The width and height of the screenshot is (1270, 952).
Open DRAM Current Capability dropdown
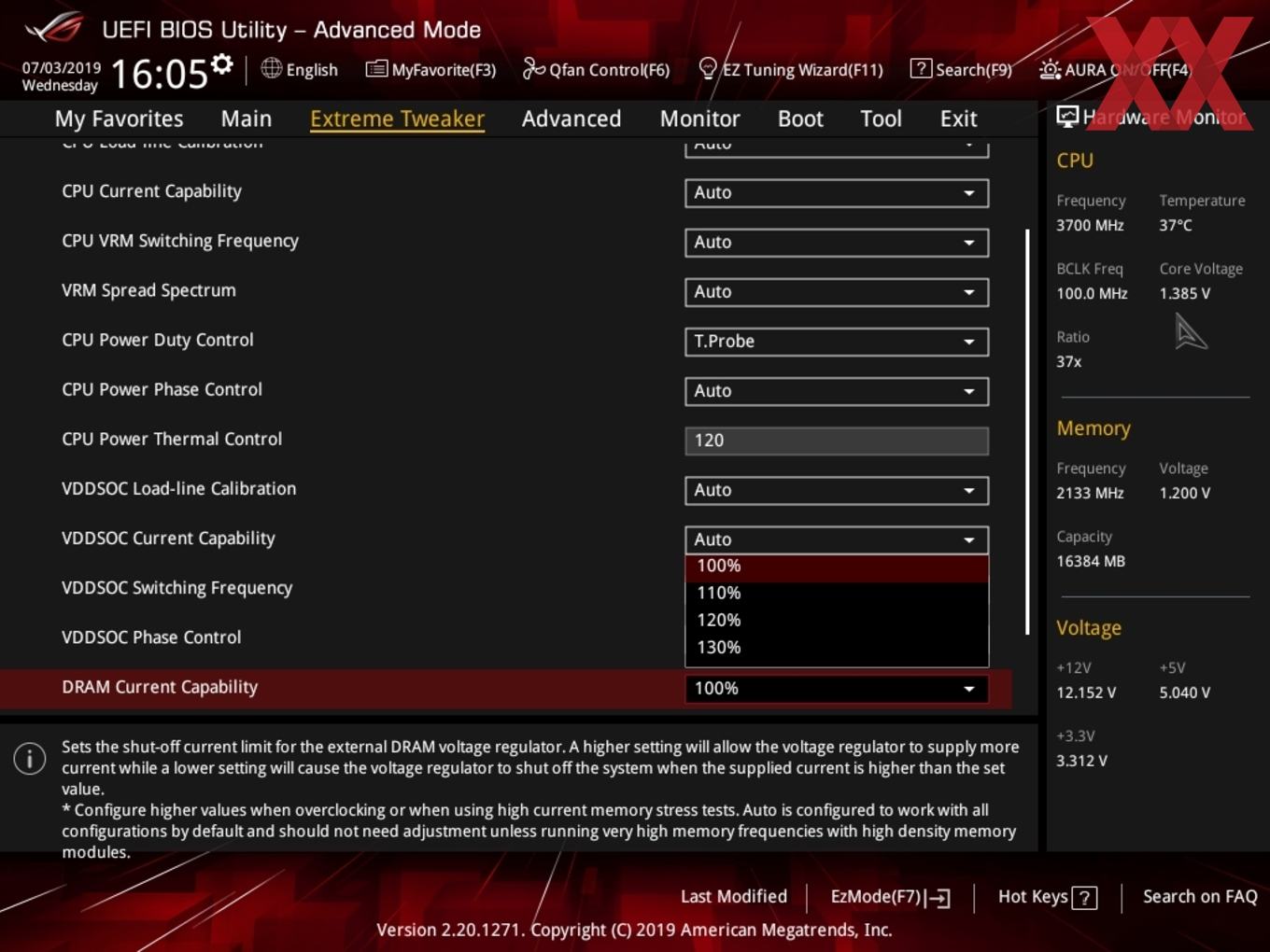click(x=837, y=688)
